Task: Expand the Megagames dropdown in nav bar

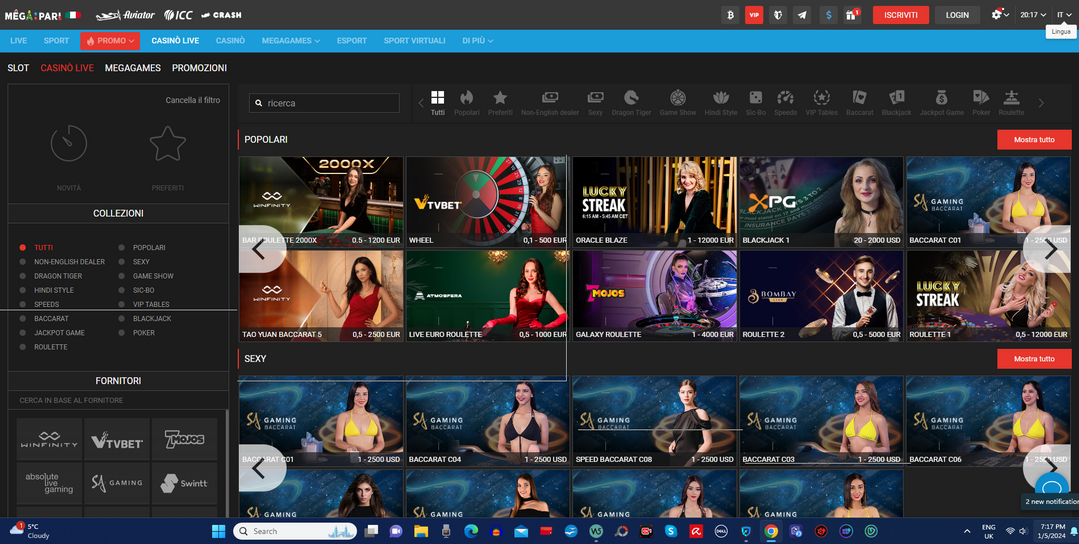Action: tap(290, 41)
